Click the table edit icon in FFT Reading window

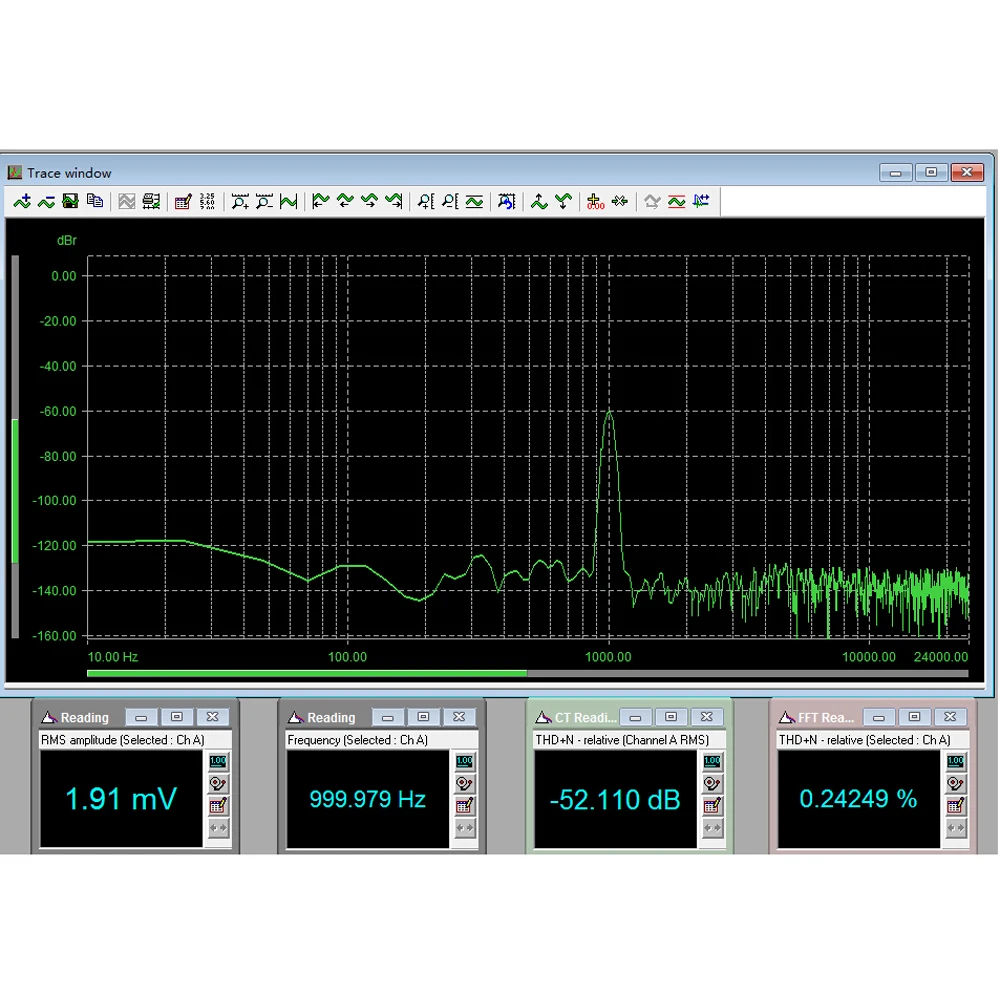[x=955, y=805]
